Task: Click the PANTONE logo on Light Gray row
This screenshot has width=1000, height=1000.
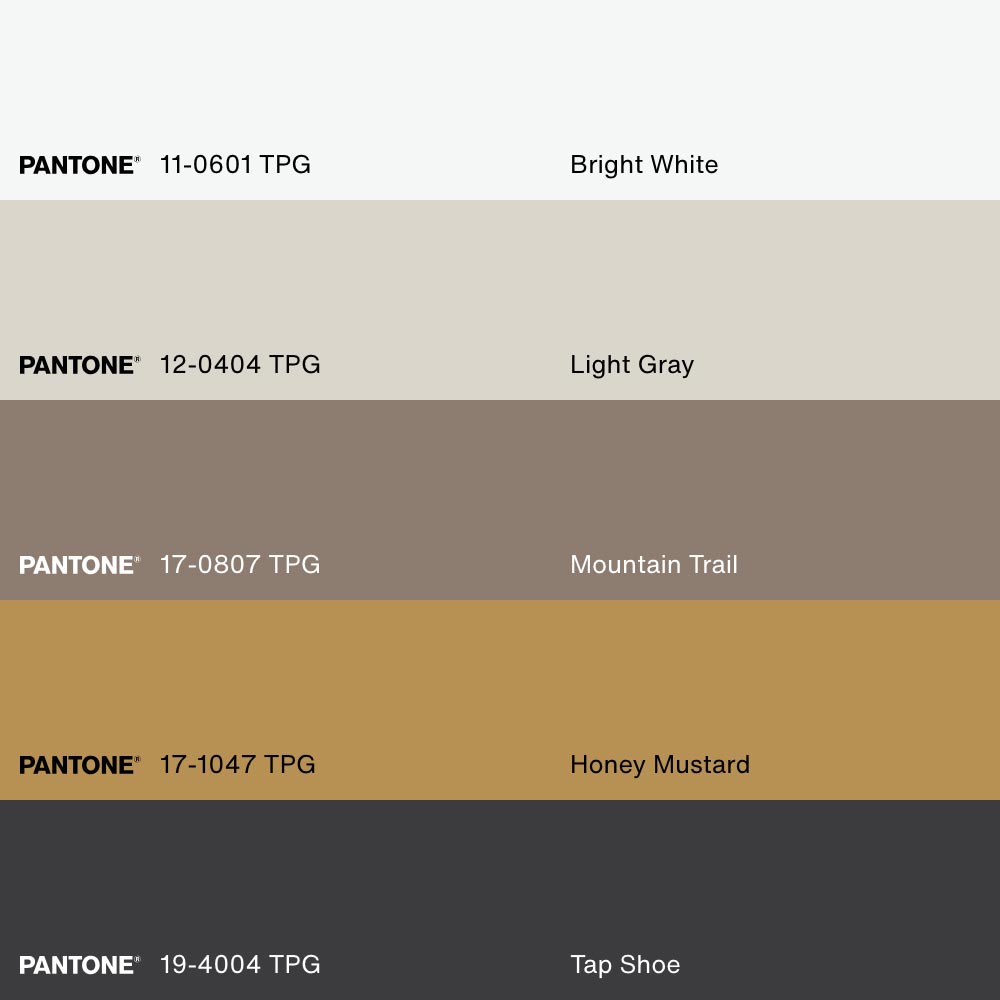Action: (80, 365)
